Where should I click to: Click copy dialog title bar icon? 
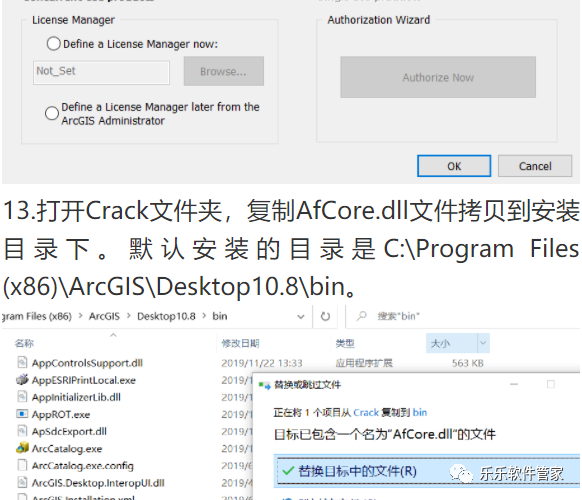pyautogui.click(x=265, y=385)
